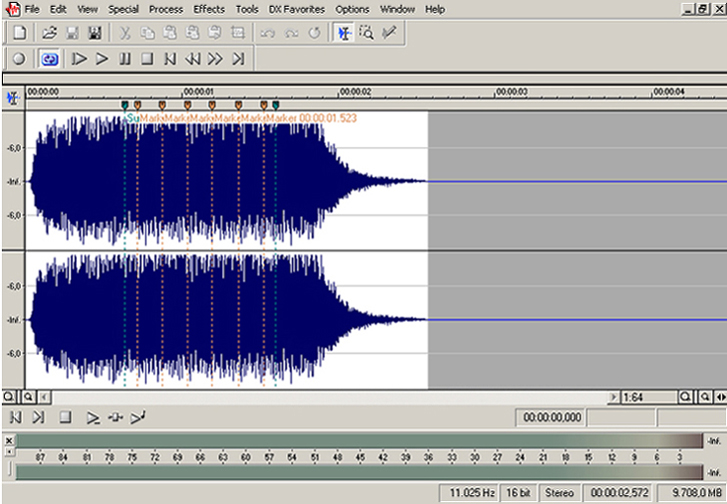Toggle Loop Playback mode
The image size is (727, 504).
point(49,59)
